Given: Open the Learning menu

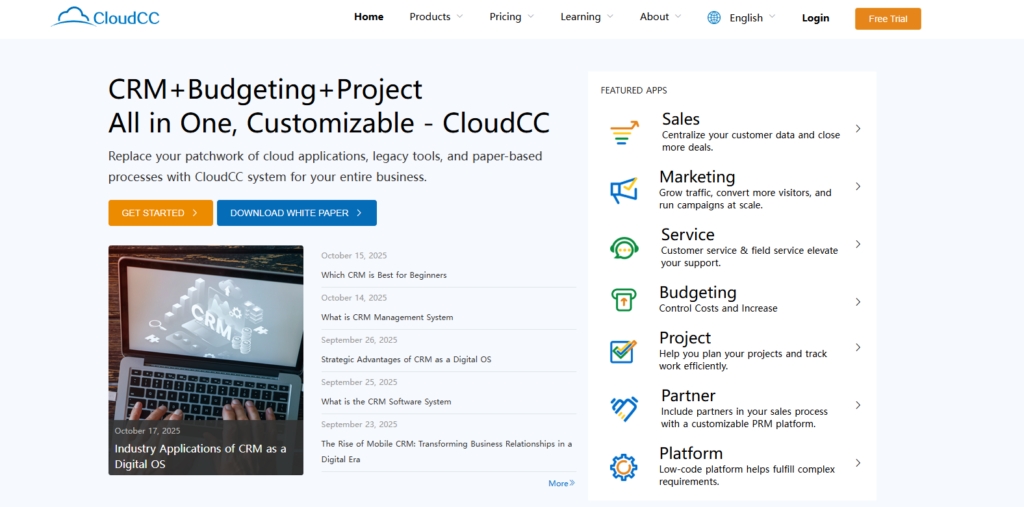Looking at the screenshot, I should [x=586, y=17].
